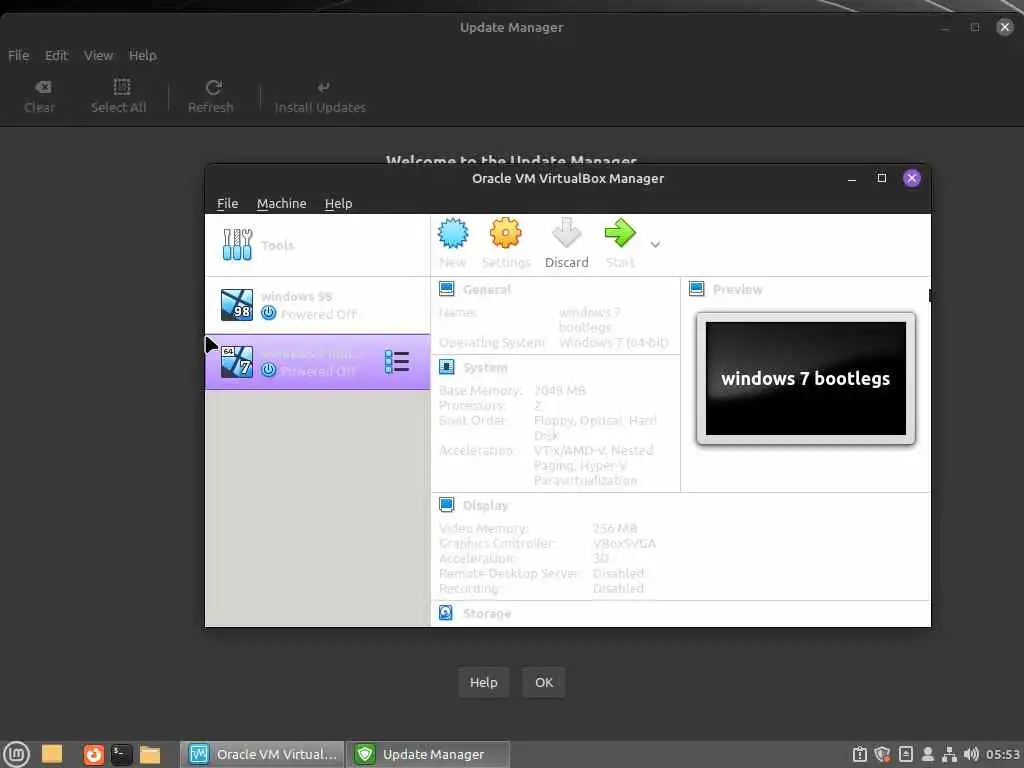Click the OK button in Update Manager

pyautogui.click(x=544, y=682)
